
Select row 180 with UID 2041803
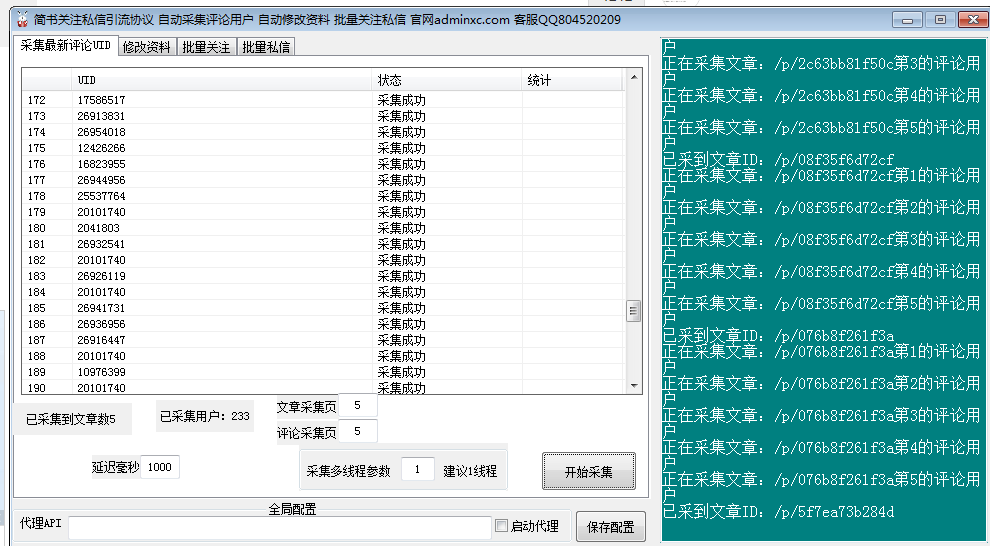pyautogui.click(x=323, y=228)
